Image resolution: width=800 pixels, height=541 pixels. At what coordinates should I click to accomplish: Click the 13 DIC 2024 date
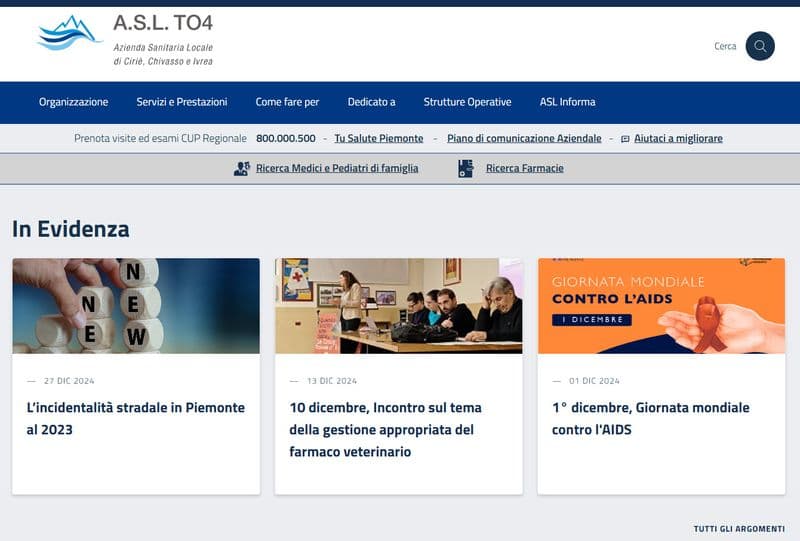[x=332, y=381]
